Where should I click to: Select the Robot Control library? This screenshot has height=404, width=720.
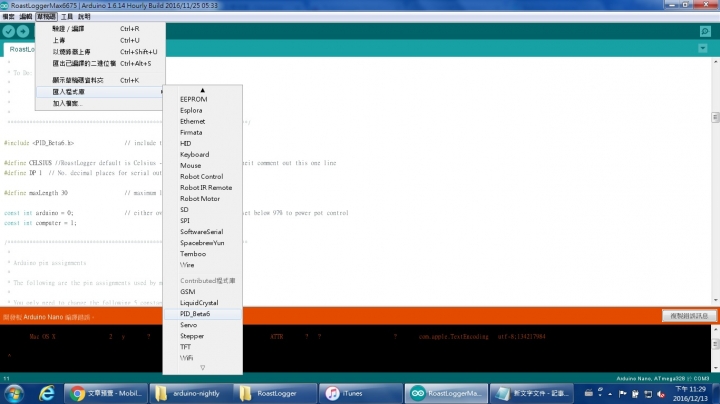coord(202,176)
